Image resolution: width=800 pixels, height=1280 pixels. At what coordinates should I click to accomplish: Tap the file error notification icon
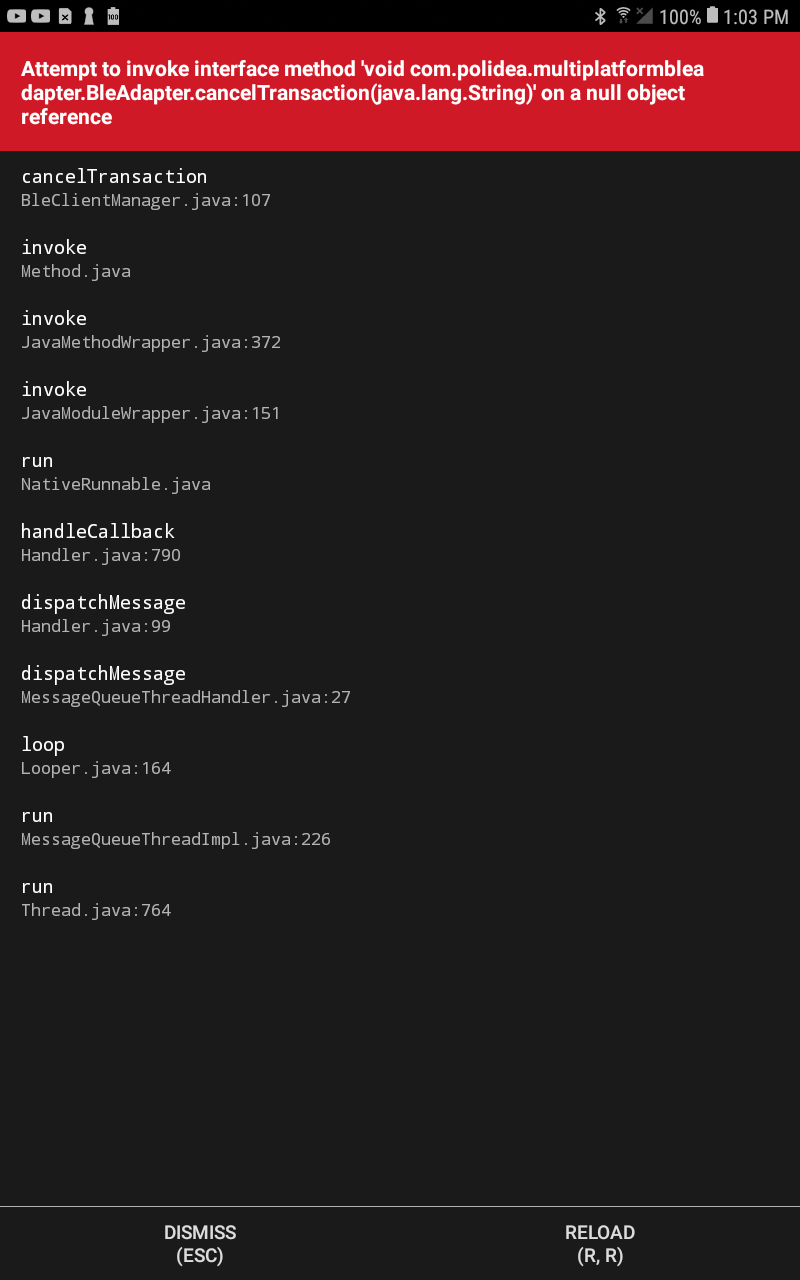click(65, 16)
